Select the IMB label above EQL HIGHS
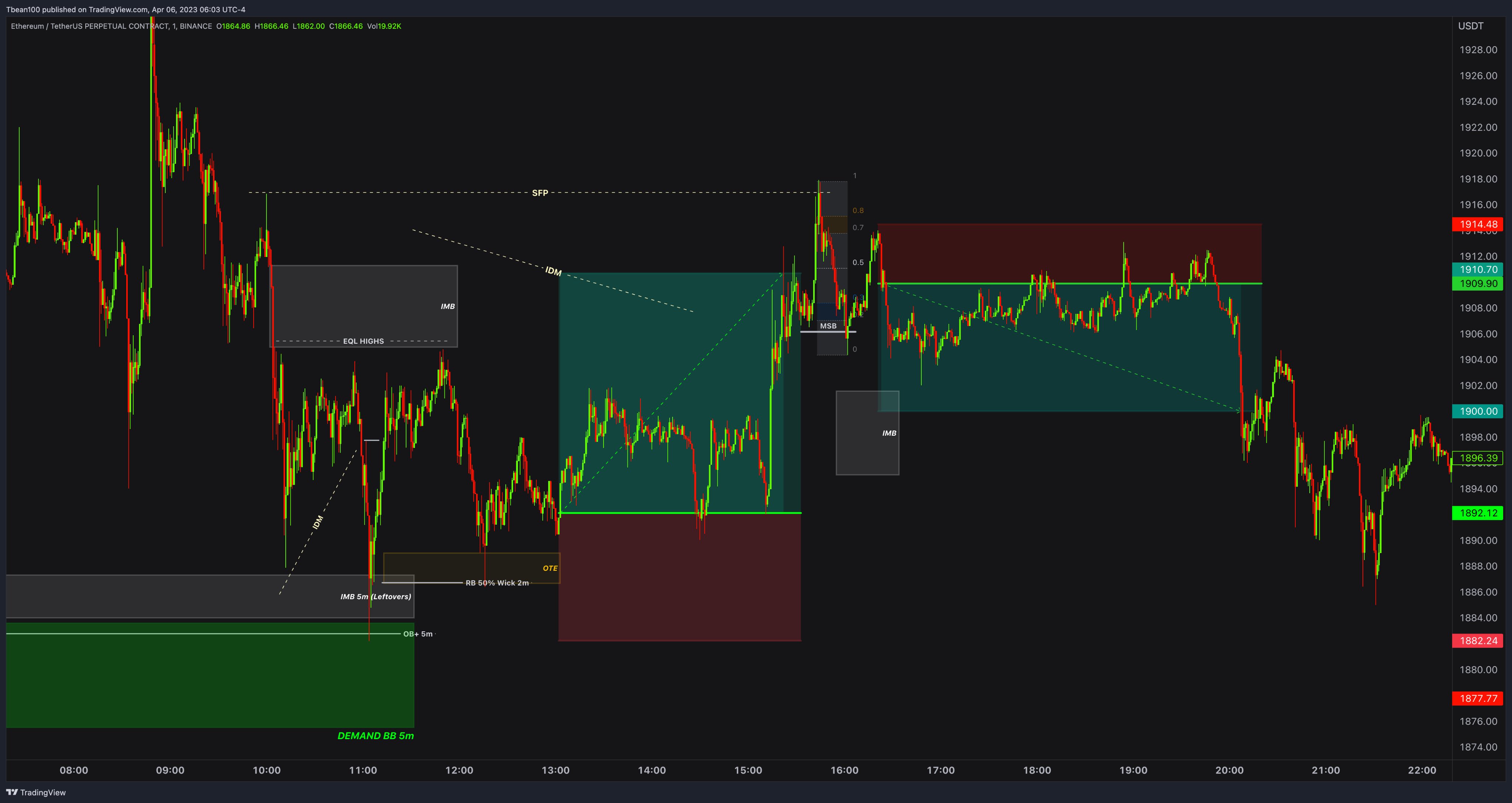 448,306
